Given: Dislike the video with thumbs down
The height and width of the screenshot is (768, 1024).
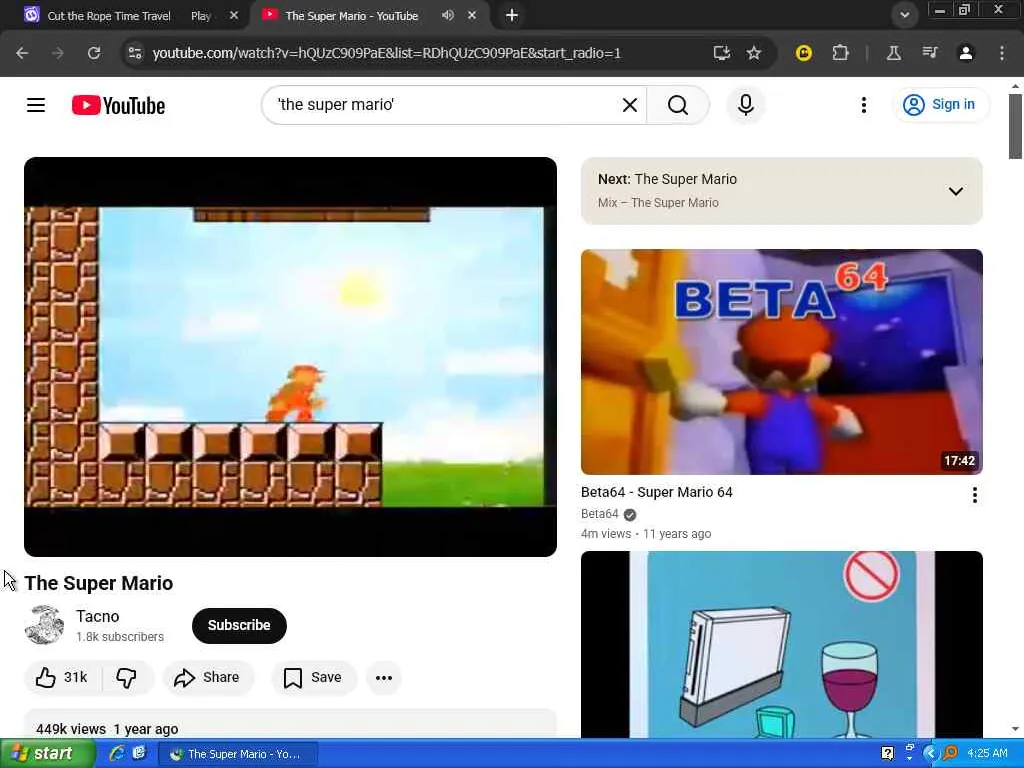Looking at the screenshot, I should [x=127, y=678].
